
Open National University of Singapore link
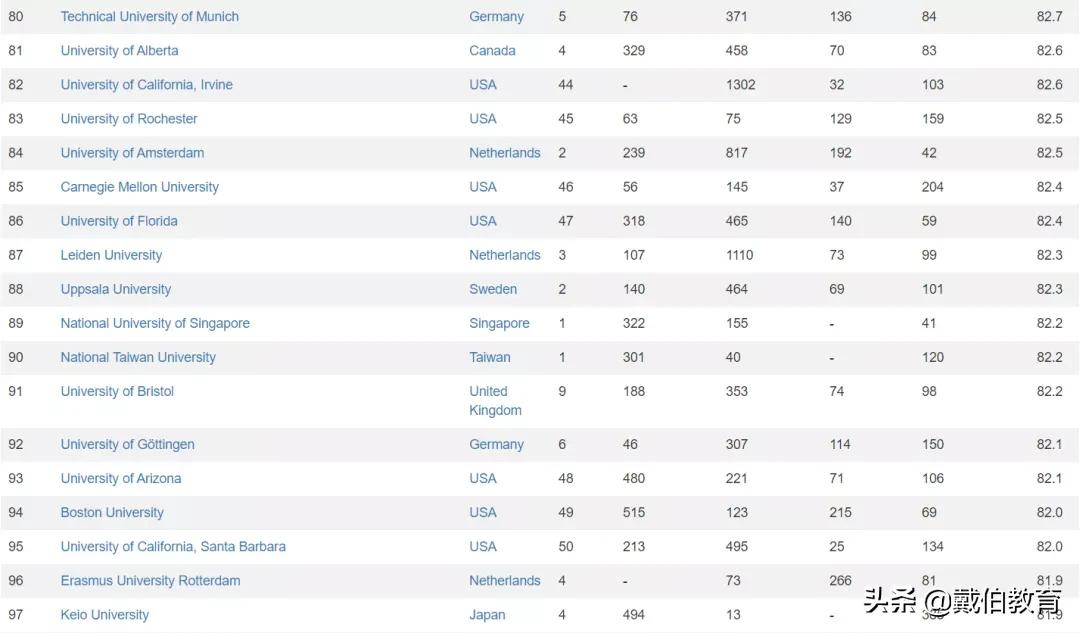[x=155, y=323]
